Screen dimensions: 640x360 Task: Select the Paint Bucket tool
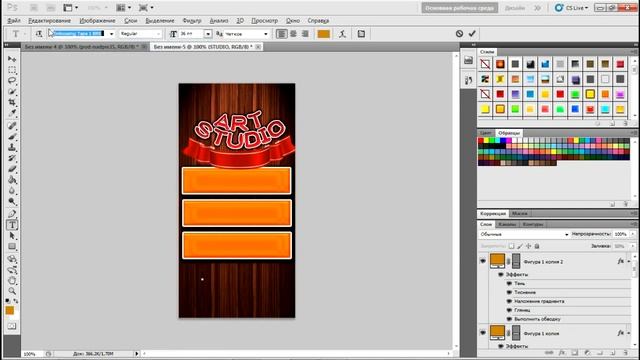pyautogui.click(x=12, y=180)
